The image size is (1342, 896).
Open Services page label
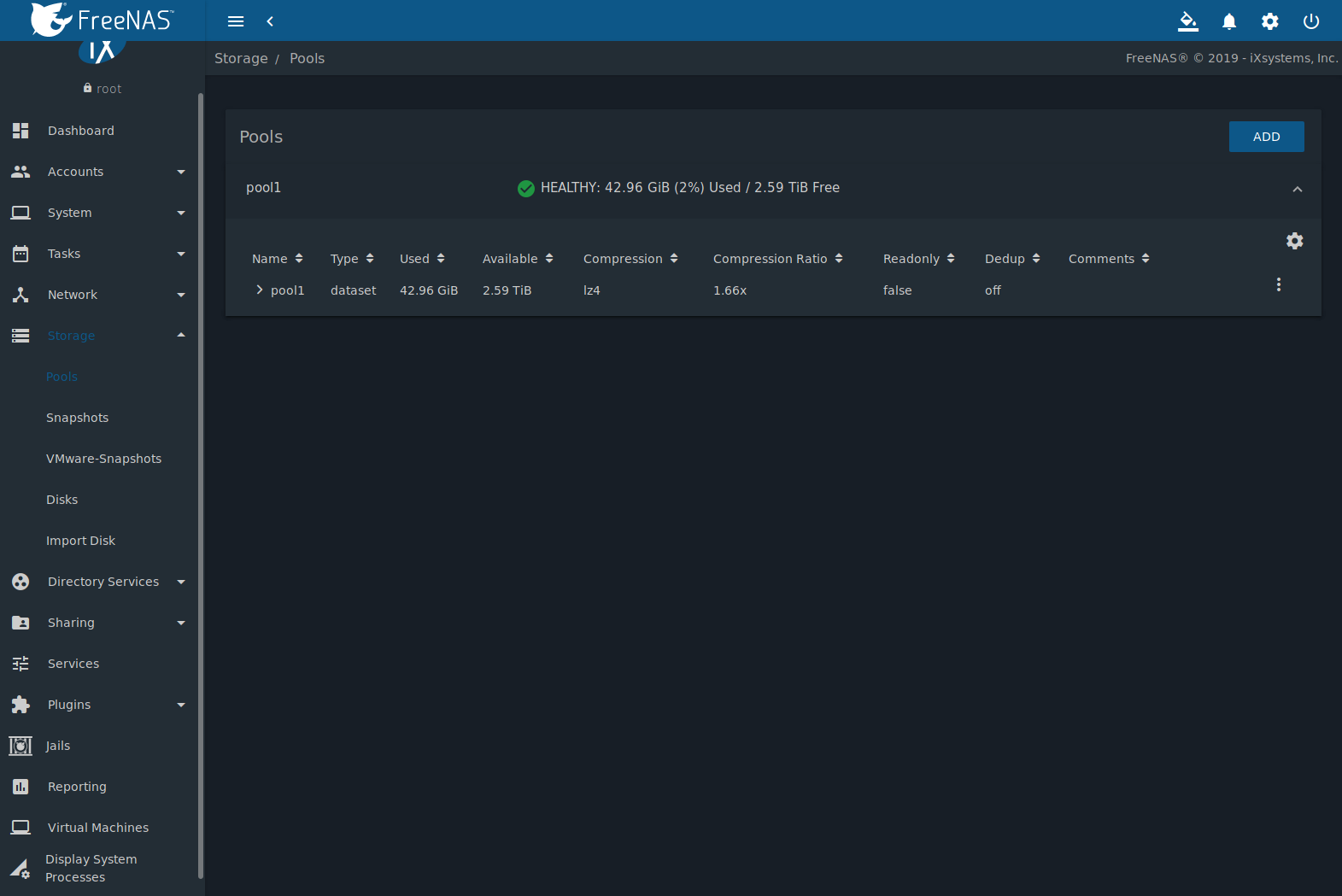tap(73, 664)
